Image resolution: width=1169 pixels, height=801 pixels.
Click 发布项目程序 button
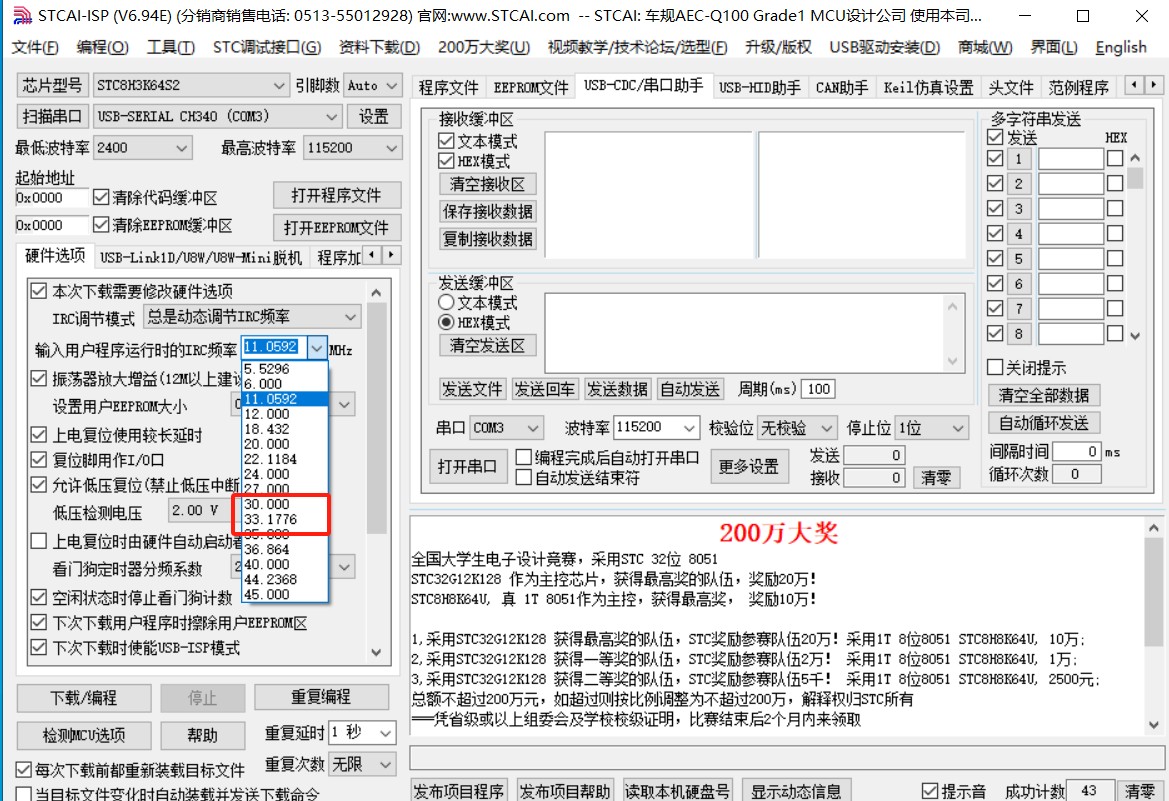pos(459,791)
